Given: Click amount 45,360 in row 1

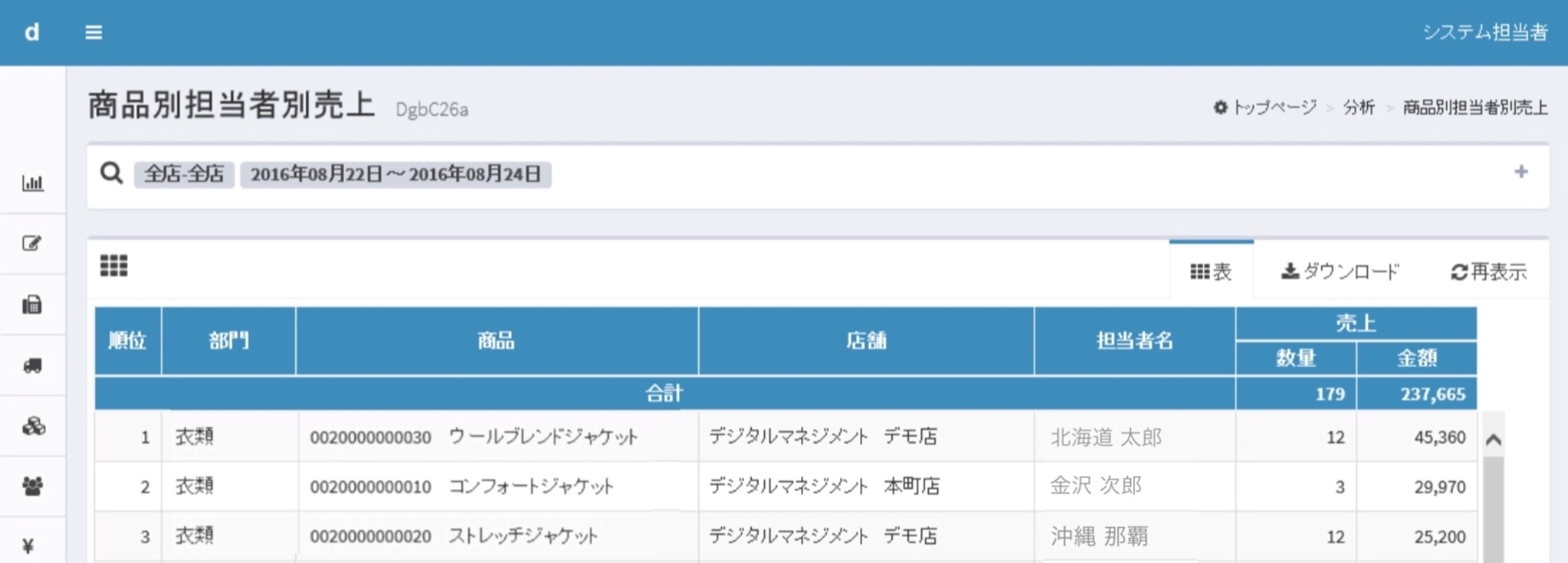Looking at the screenshot, I should click(1440, 437).
